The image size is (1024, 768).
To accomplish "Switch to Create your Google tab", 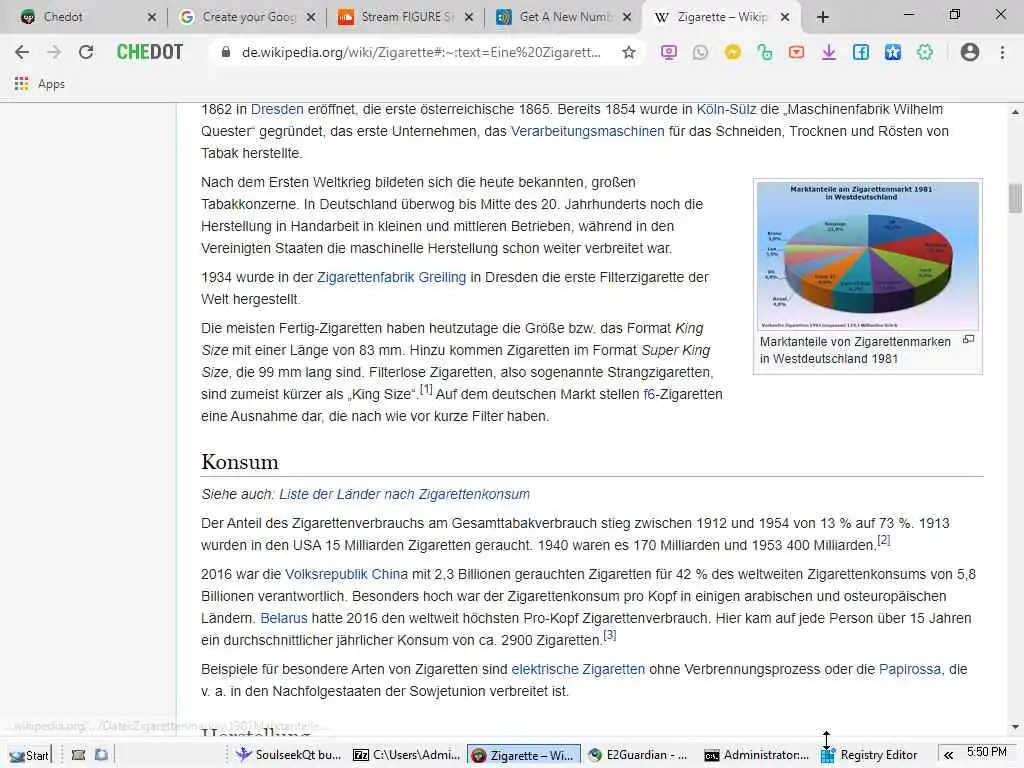I will point(249,17).
